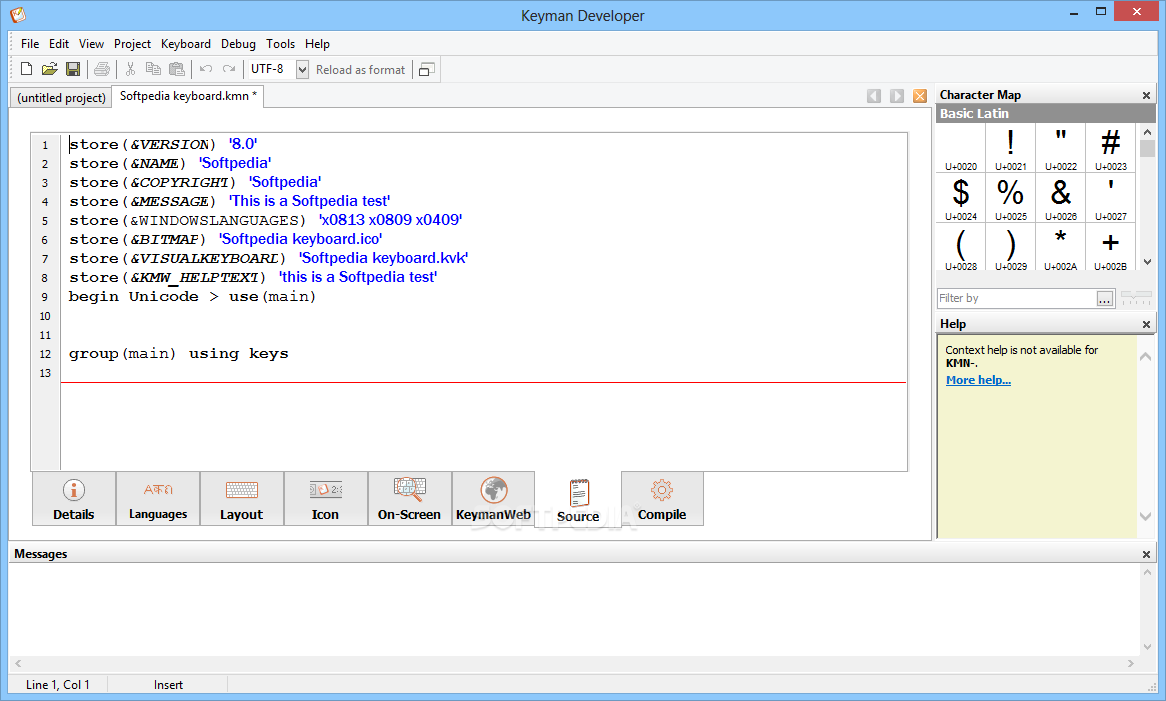Open the Edit menu

pyautogui.click(x=59, y=44)
